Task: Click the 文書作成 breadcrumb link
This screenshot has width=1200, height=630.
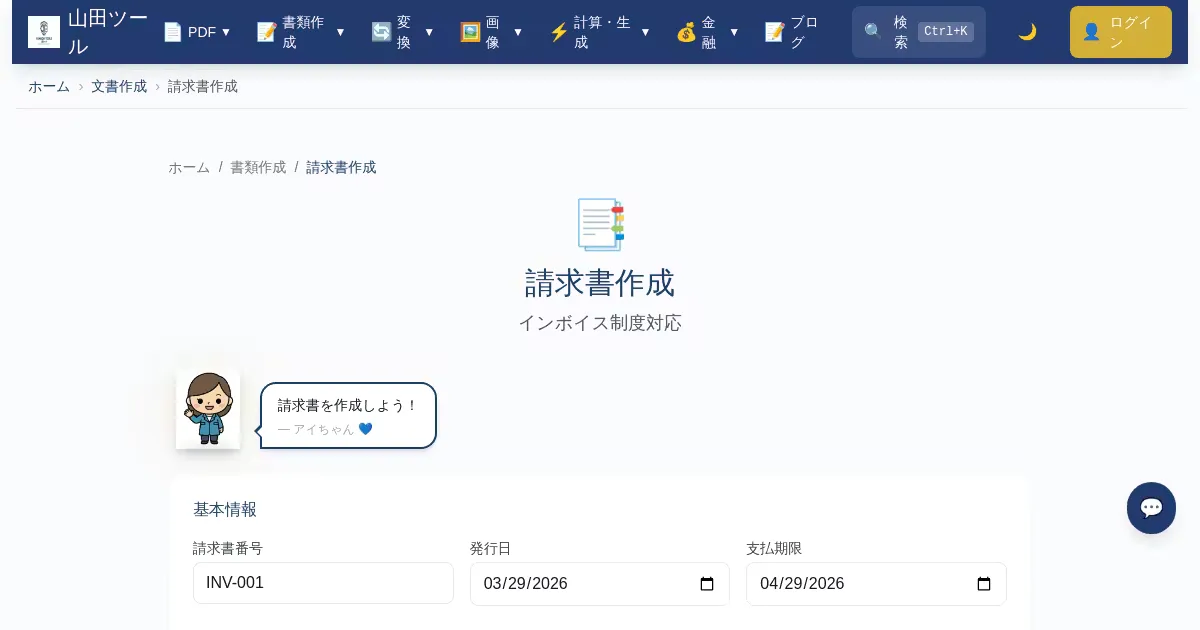Action: (119, 86)
